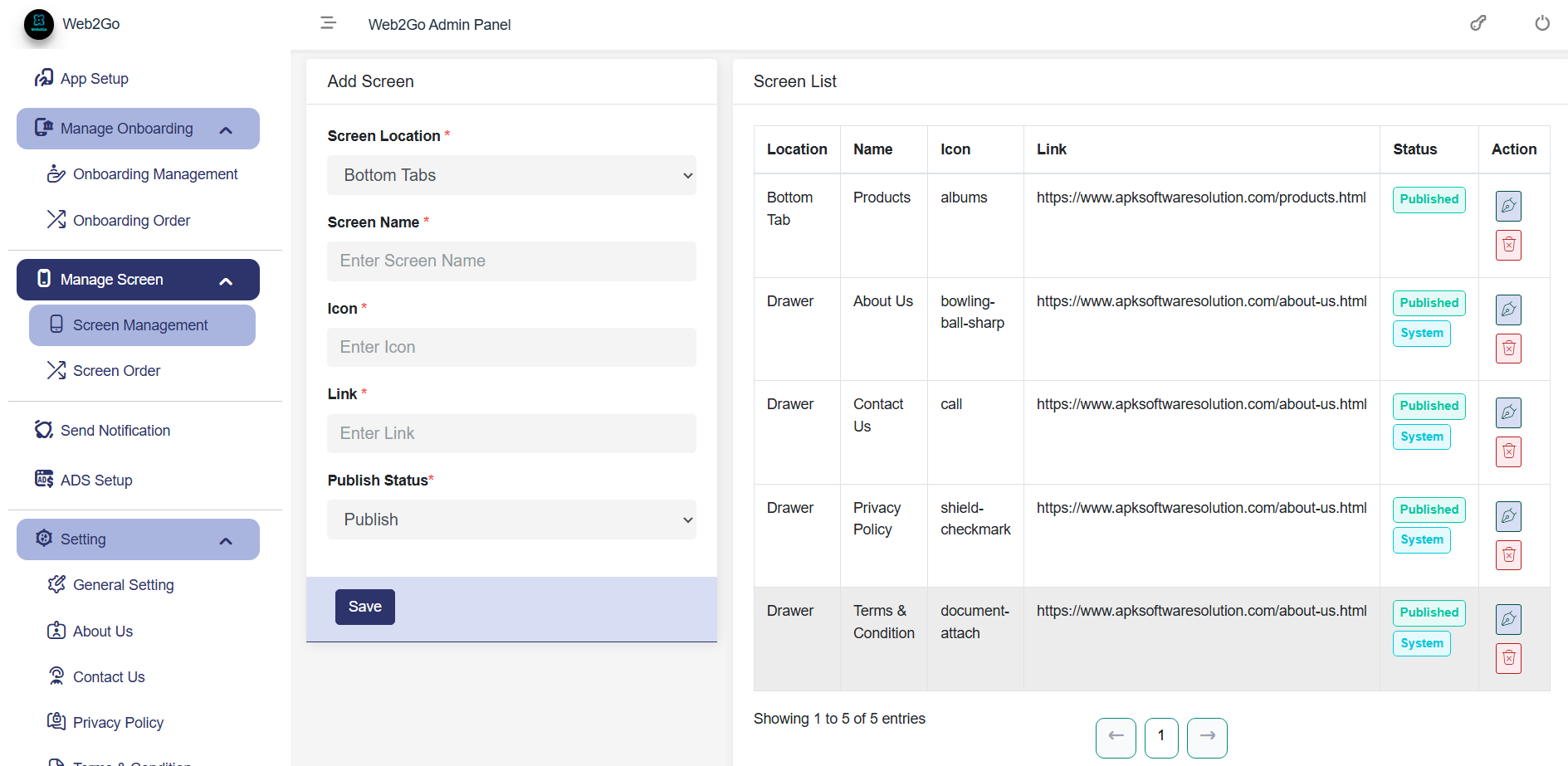
Task: Go to Send Notification
Action: coord(115,431)
